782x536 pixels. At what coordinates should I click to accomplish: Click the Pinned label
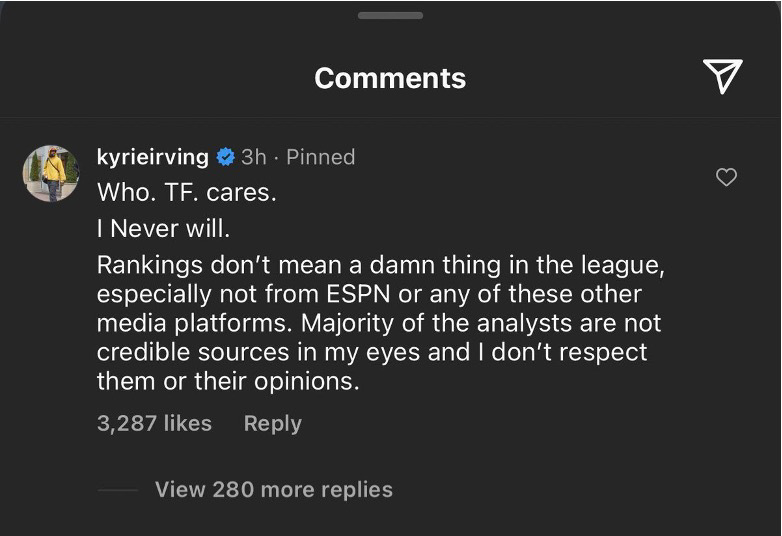coord(320,157)
